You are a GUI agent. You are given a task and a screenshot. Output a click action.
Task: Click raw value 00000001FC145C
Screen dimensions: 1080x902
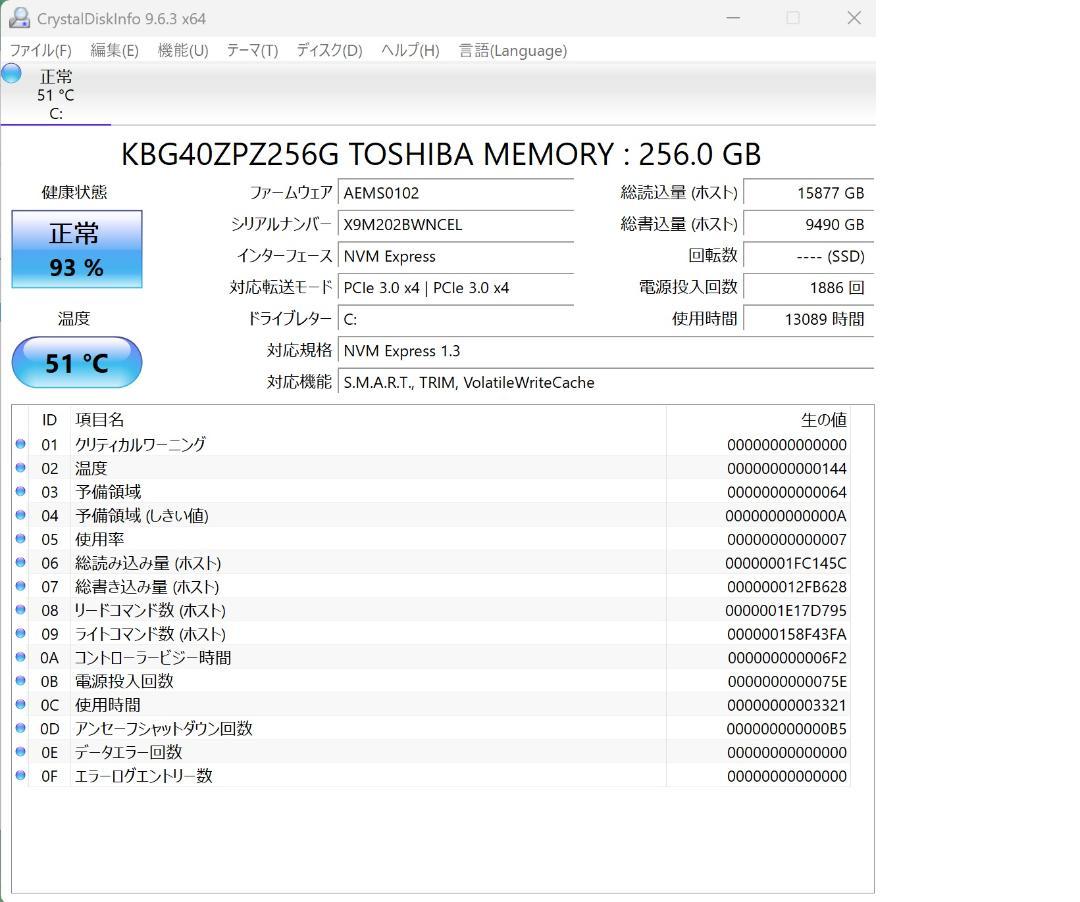click(786, 563)
